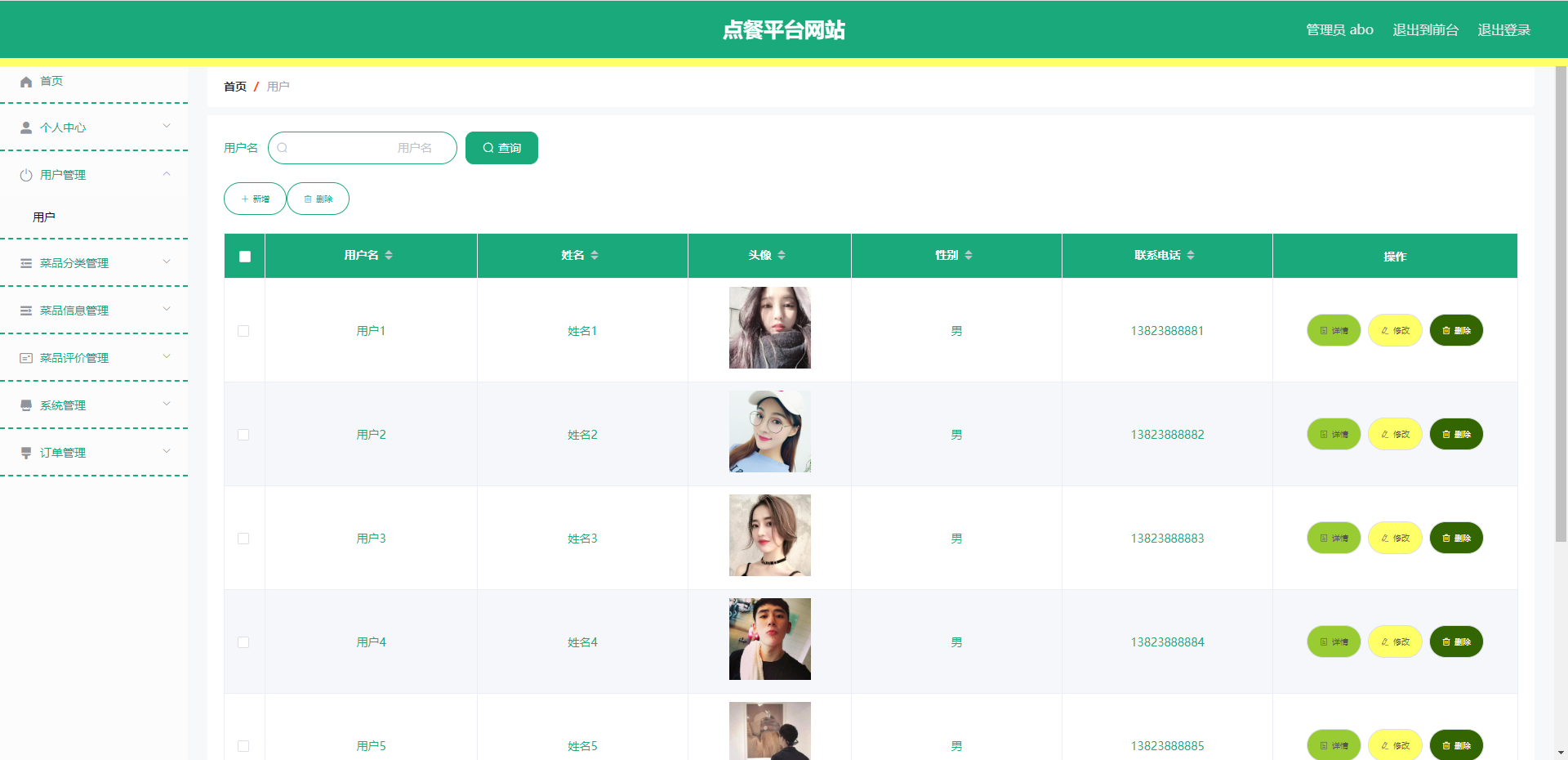The image size is (1568, 760).
Task: Click the monitor icon beside 系统管理
Action: [26, 405]
